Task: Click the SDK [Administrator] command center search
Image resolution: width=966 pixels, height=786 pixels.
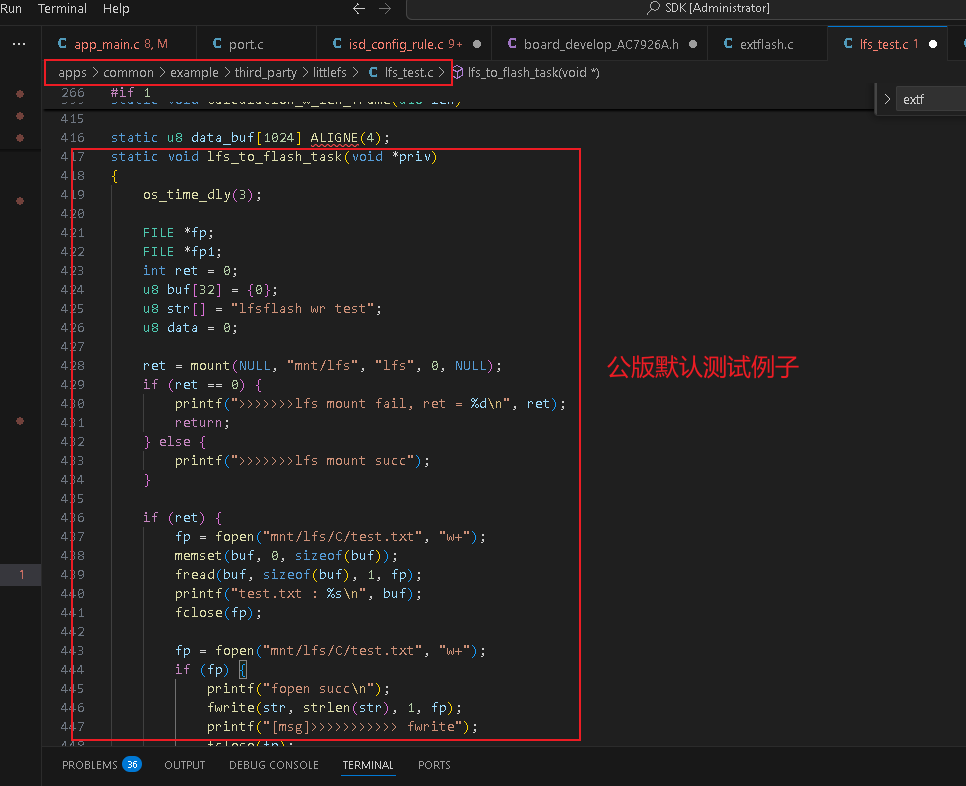Action: pos(708,9)
